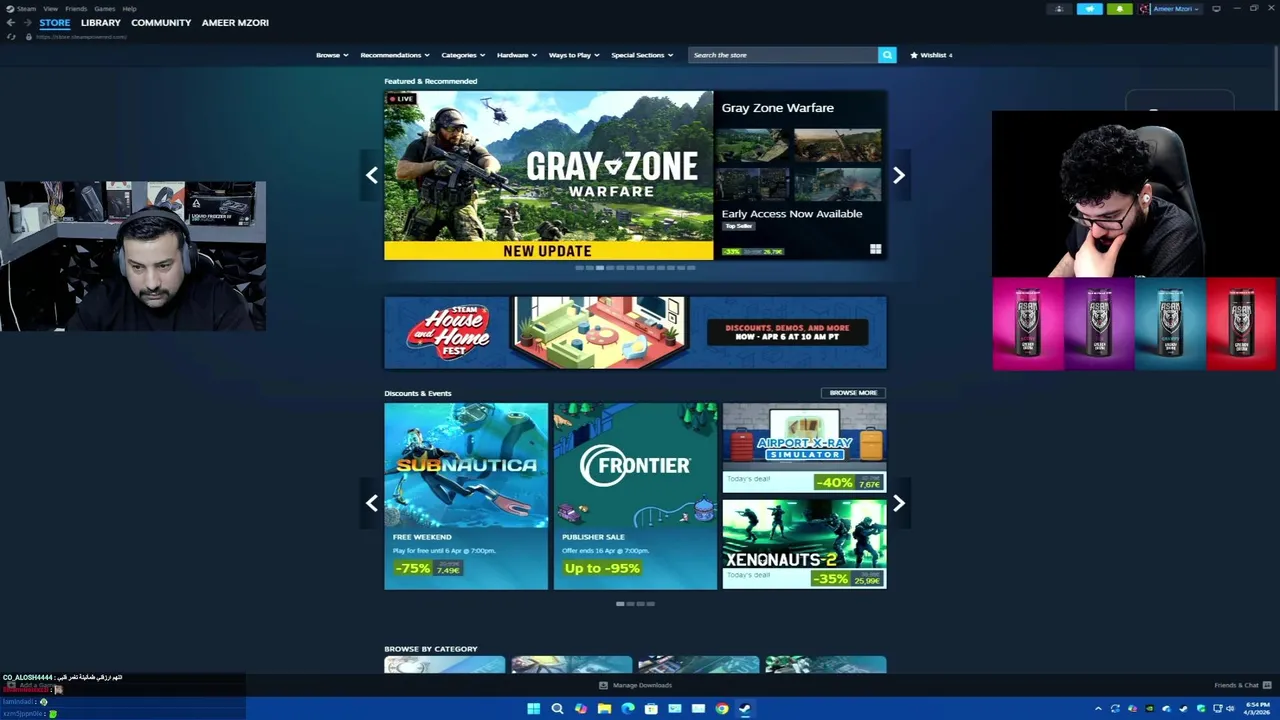This screenshot has width=1280, height=720.
Task: Expand the Categories dropdown
Action: click(x=463, y=55)
